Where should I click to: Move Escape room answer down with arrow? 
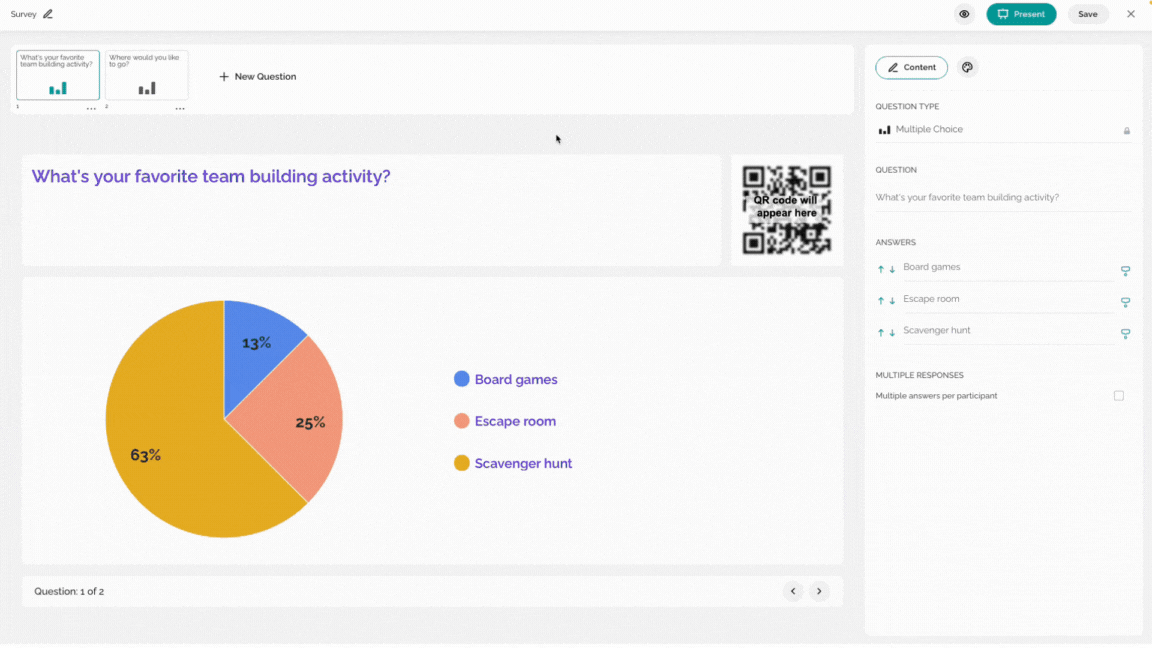pos(892,301)
